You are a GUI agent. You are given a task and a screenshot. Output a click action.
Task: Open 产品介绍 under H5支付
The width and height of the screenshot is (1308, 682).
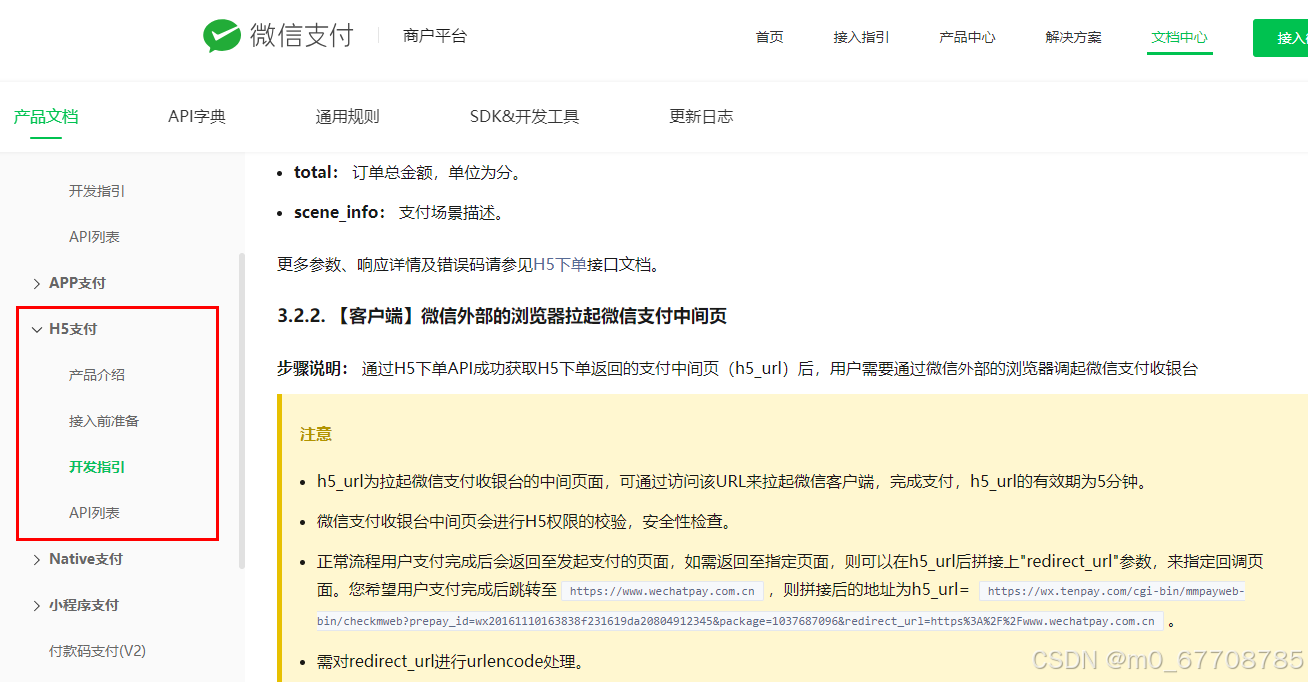97,375
